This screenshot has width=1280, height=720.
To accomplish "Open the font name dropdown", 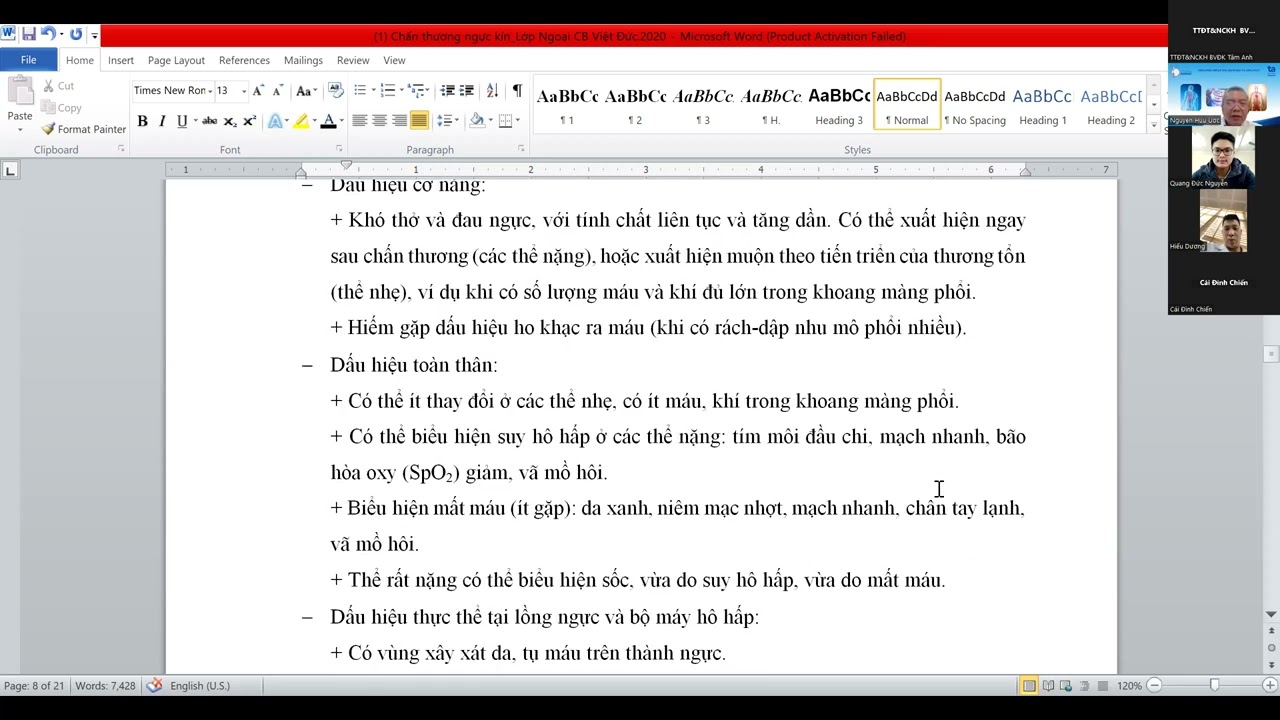I will 210,91.
